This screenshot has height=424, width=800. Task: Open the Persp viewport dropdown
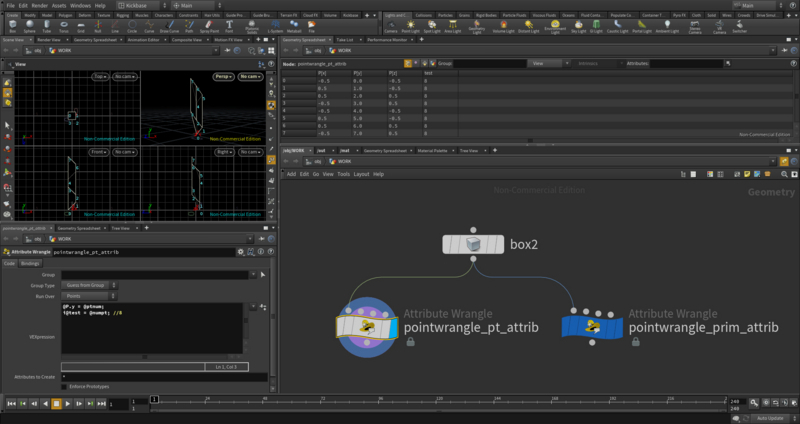click(x=223, y=77)
